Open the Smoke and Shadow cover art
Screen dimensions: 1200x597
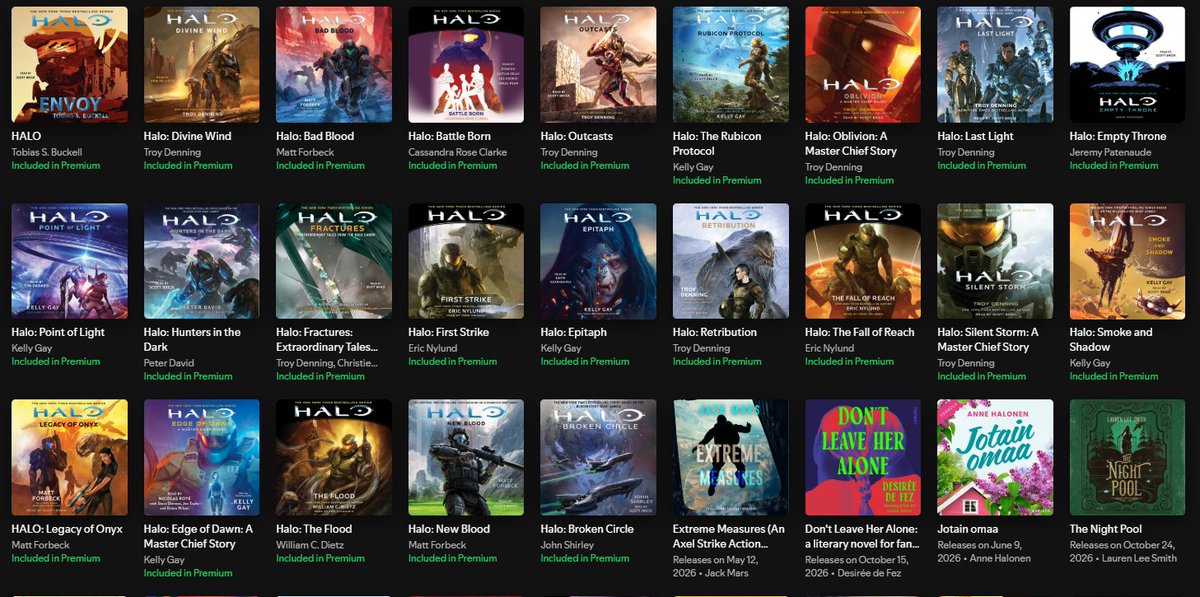pos(1128,261)
